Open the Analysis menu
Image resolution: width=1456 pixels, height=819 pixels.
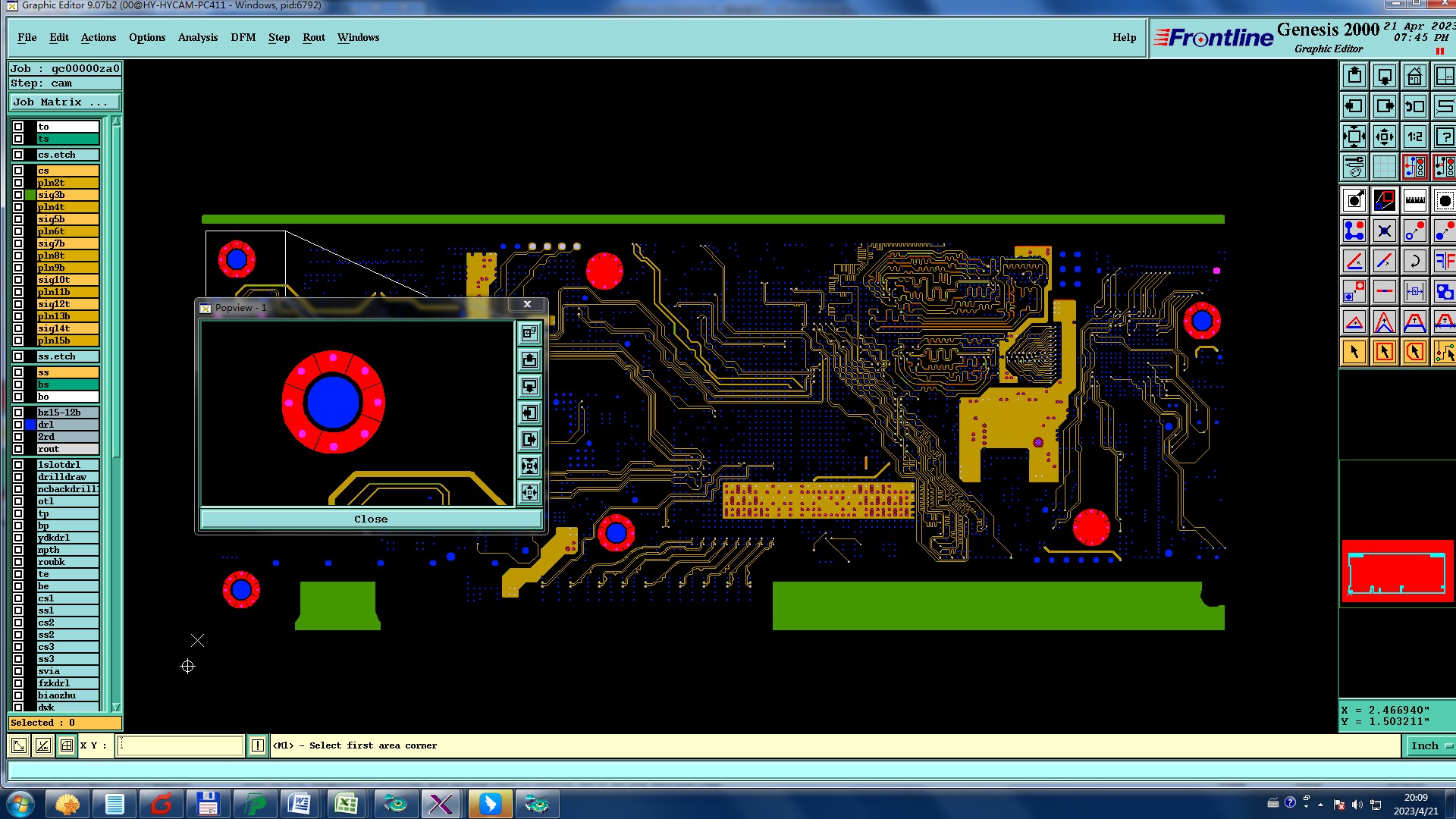coord(197,37)
